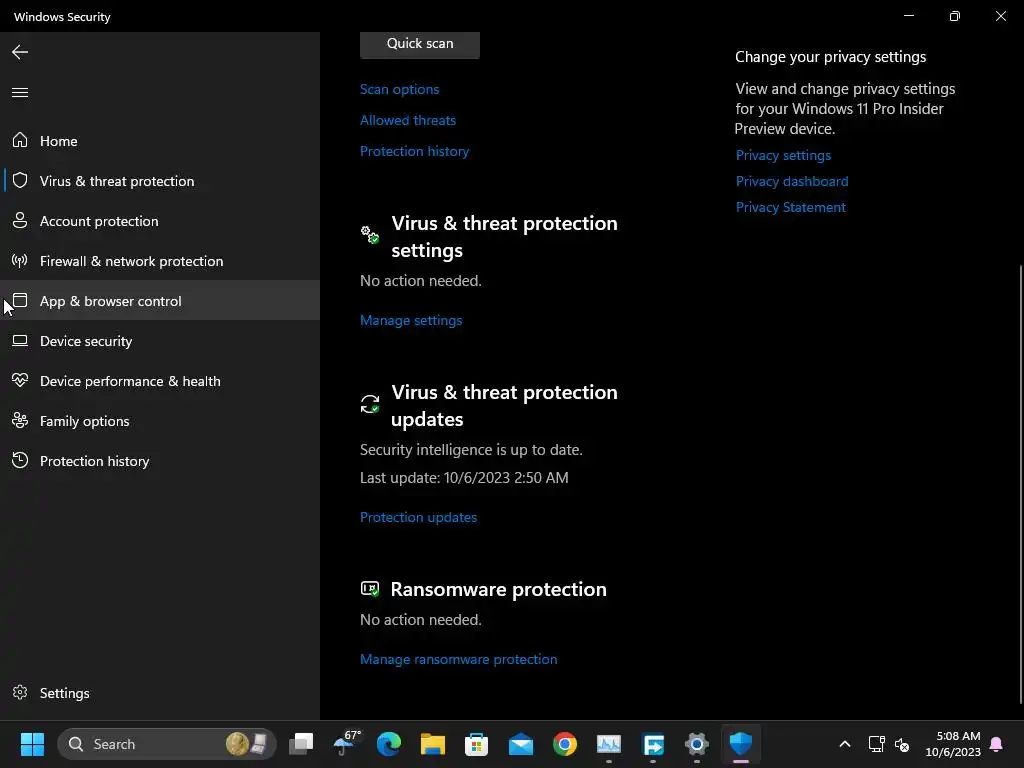Click the clock icon for Protection history
The image size is (1024, 768).
[20, 460]
